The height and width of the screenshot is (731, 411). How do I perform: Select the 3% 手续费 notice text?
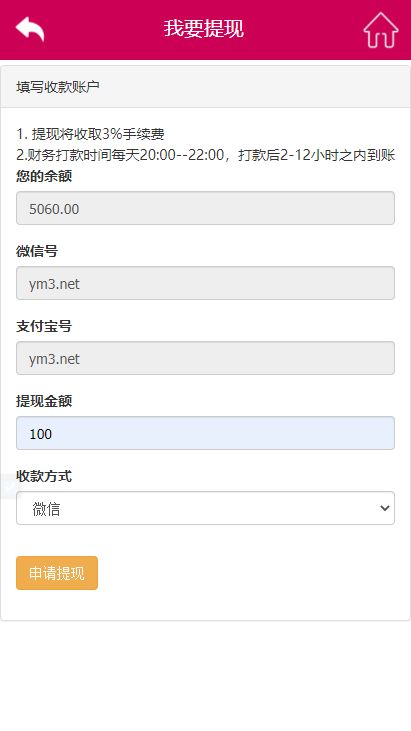pos(90,135)
